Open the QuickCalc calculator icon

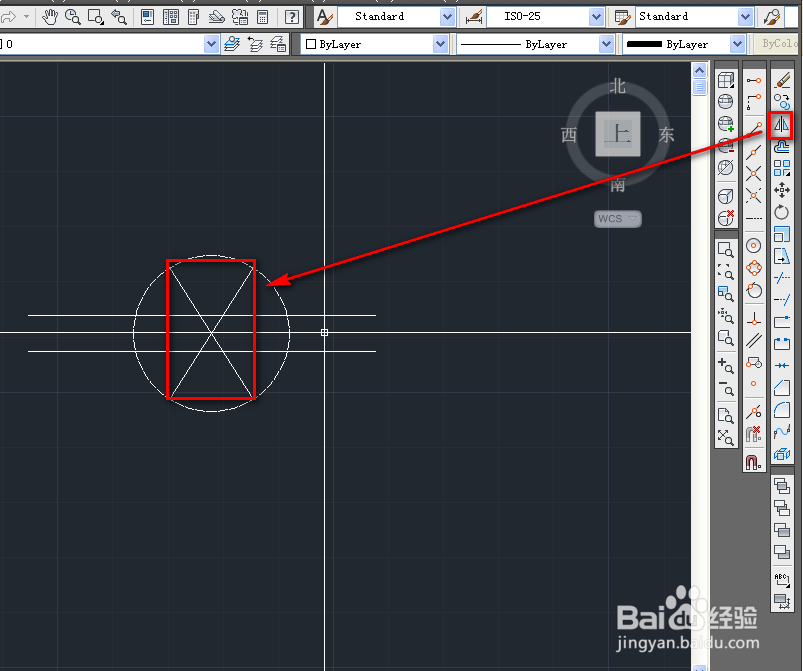click(263, 17)
